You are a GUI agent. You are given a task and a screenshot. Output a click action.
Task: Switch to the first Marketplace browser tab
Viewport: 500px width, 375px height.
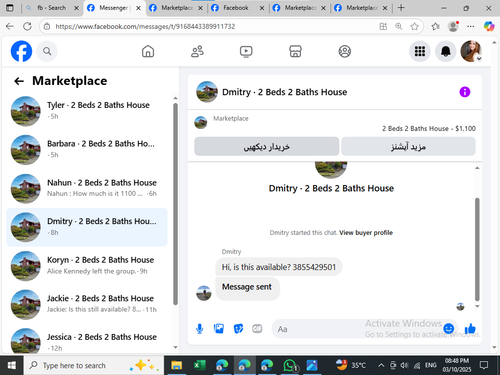(176, 8)
